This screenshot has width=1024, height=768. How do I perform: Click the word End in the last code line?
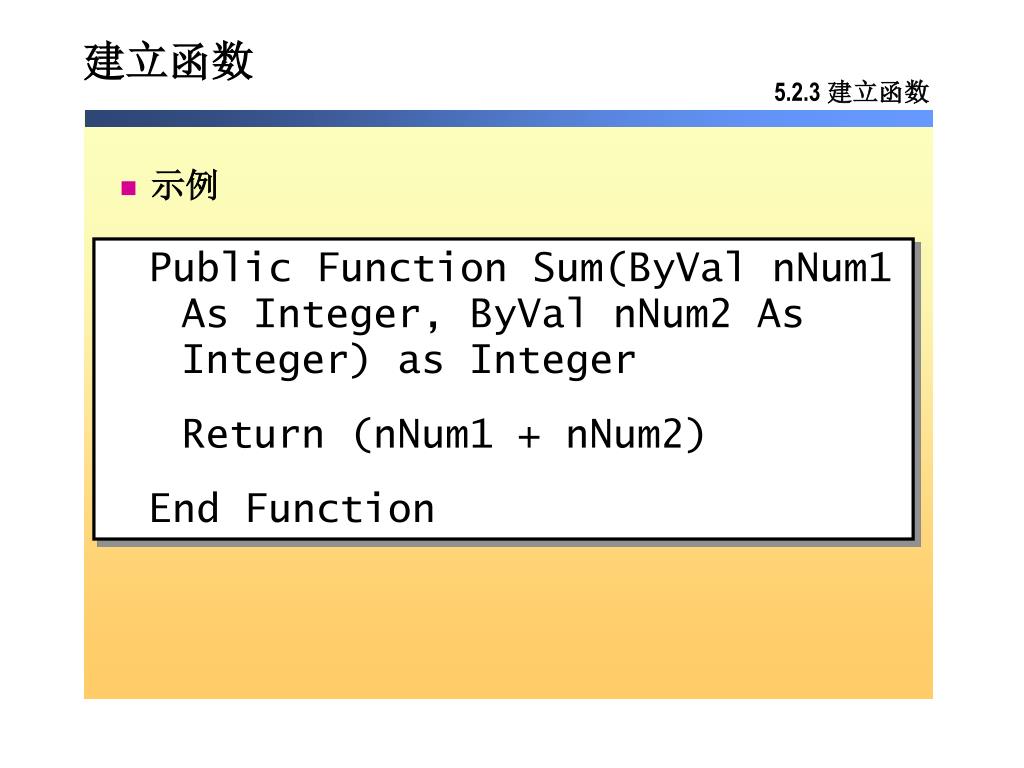(x=184, y=508)
